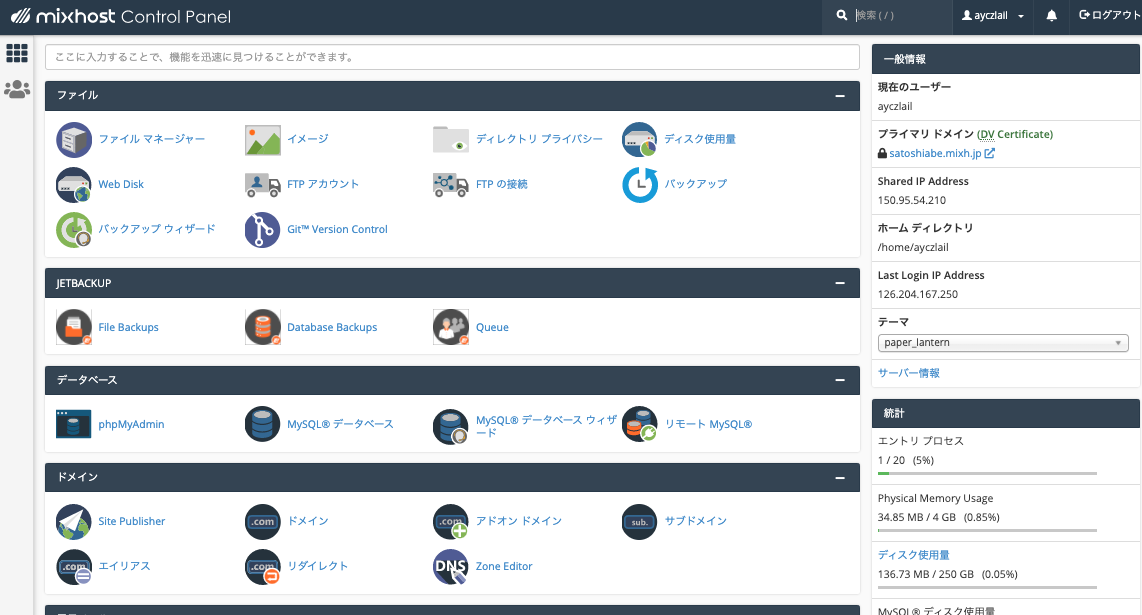The width and height of the screenshot is (1142, 615).
Task: Open the FTP Accounts truck icon
Action: point(262,185)
